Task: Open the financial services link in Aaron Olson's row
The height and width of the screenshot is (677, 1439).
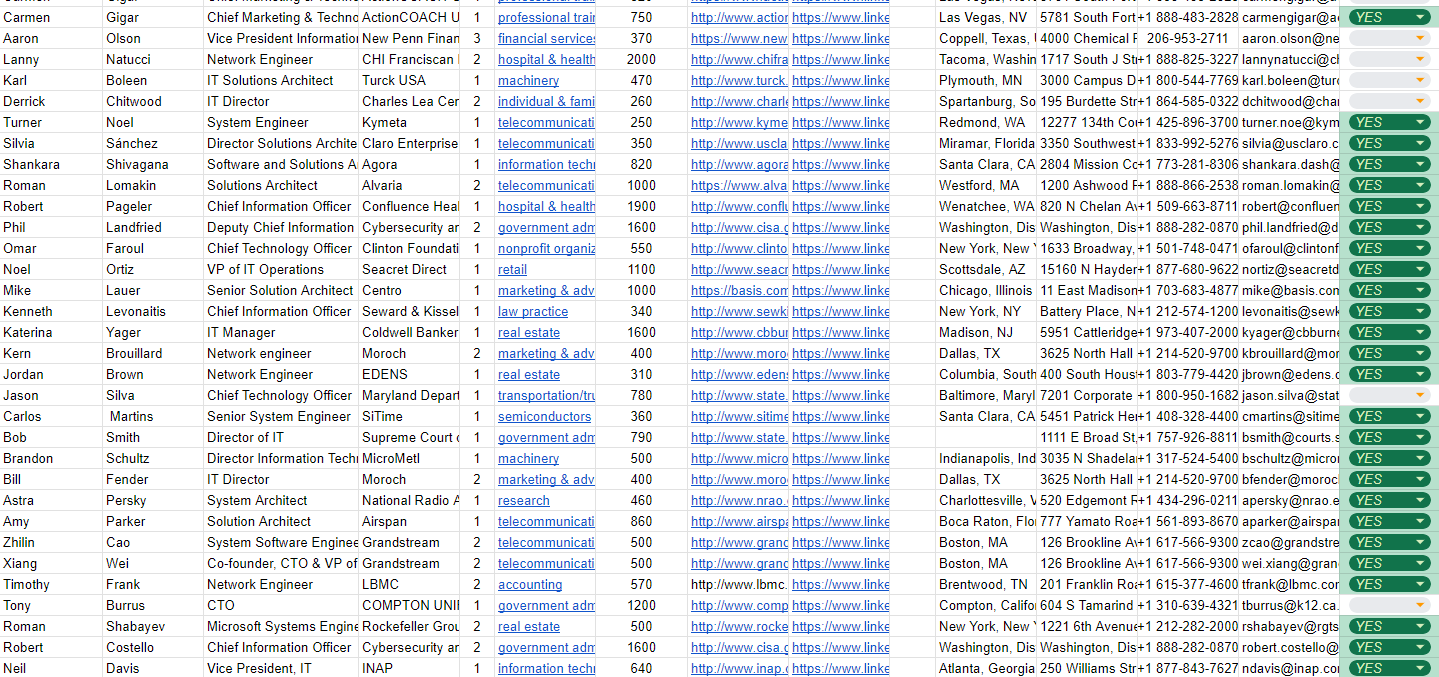Action: tap(546, 38)
